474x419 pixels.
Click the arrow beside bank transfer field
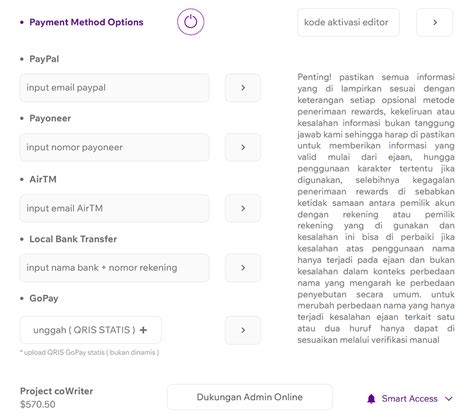tap(243, 268)
